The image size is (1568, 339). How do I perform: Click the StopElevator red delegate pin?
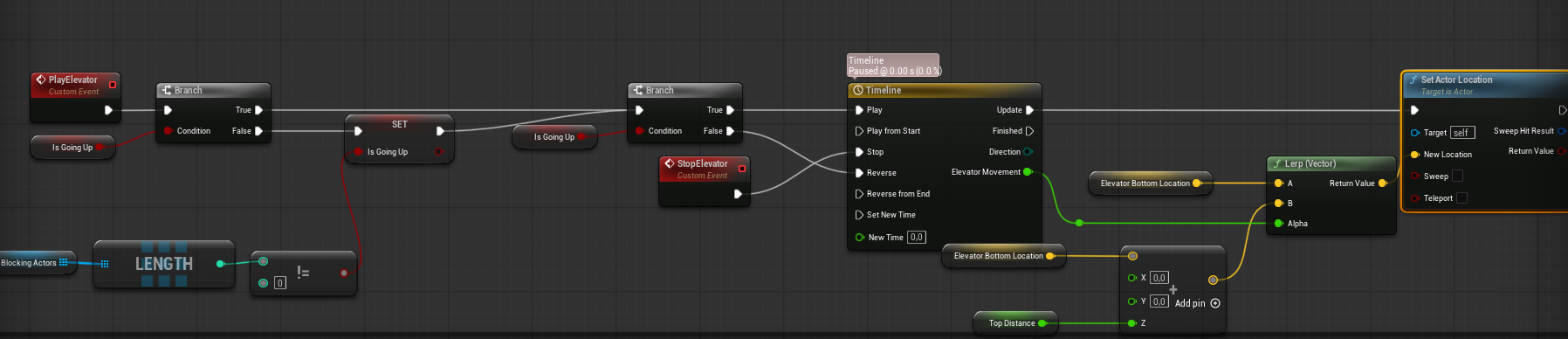tap(742, 169)
